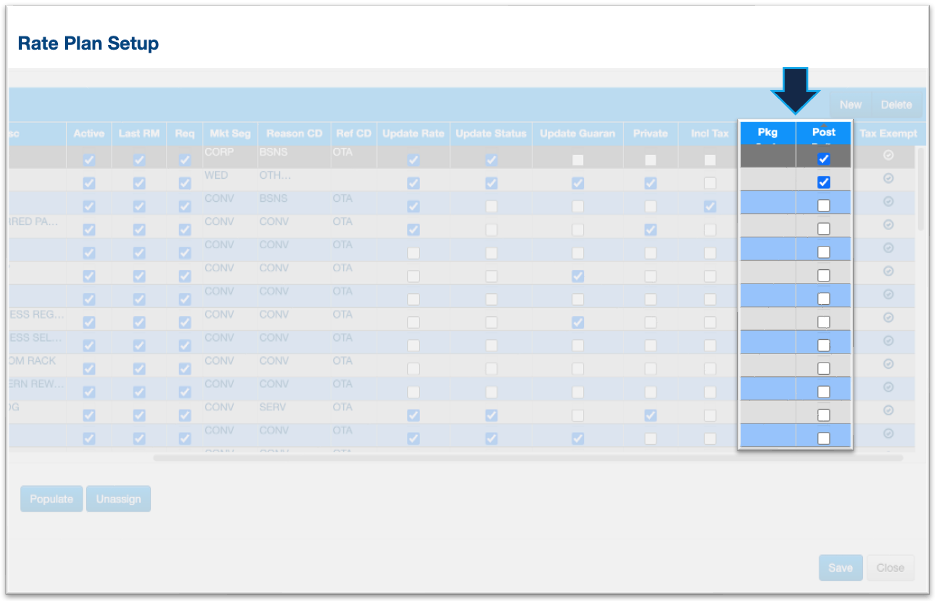Uncheck the Post checkbox in the WED row
Image resolution: width=935 pixels, height=601 pixels.
823,182
